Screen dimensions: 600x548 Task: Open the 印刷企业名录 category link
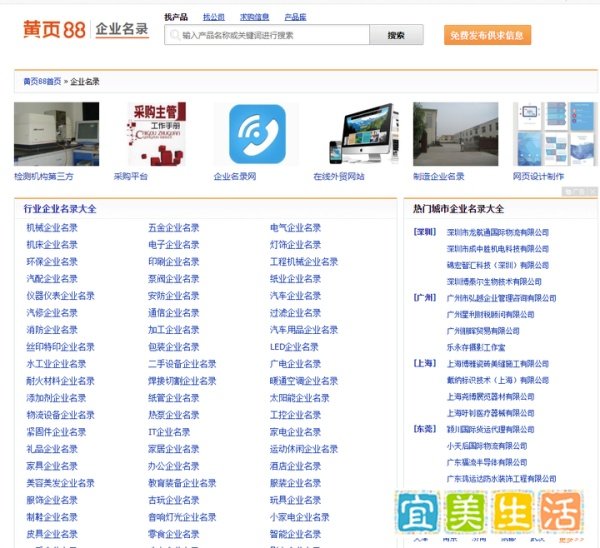coord(174,262)
